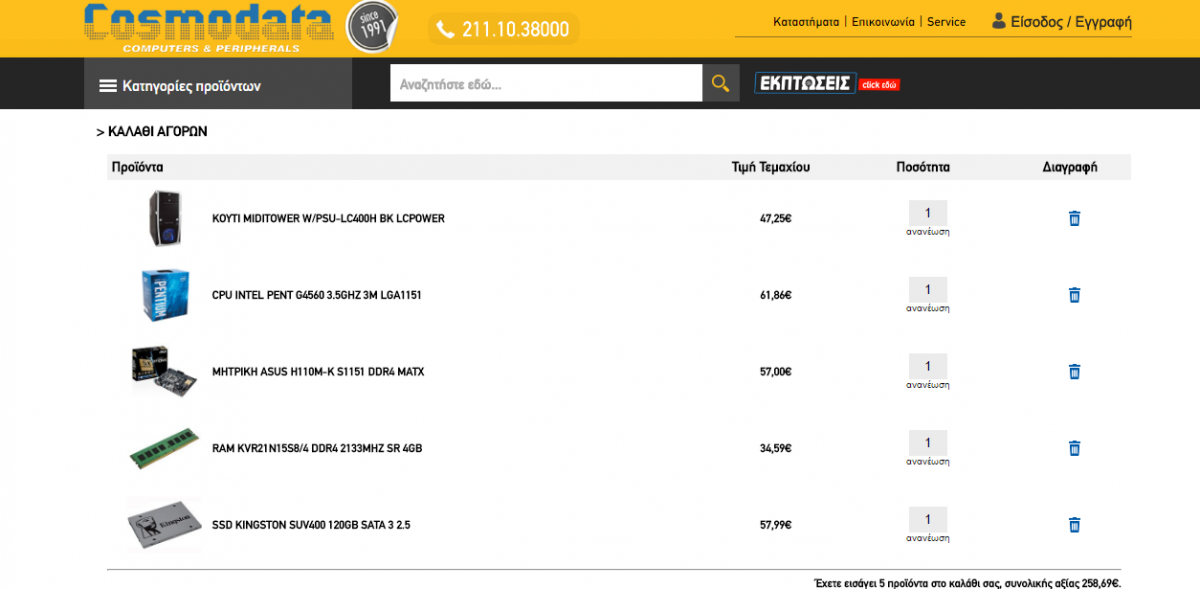
Task: Click the ΕΚΠΤΩΣΕΙΣ discounts banner
Action: [827, 83]
